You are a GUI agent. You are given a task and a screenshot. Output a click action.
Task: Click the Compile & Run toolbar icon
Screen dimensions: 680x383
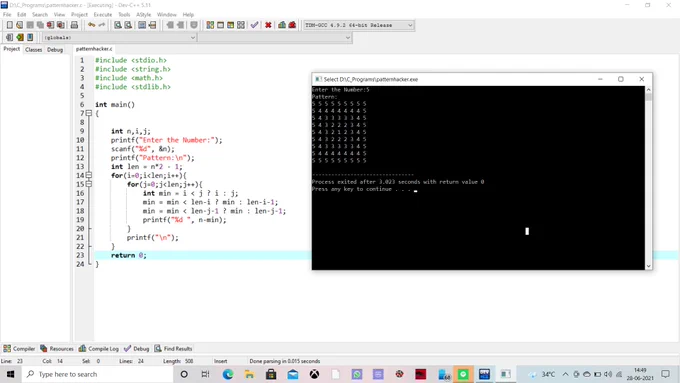[x=231, y=25]
